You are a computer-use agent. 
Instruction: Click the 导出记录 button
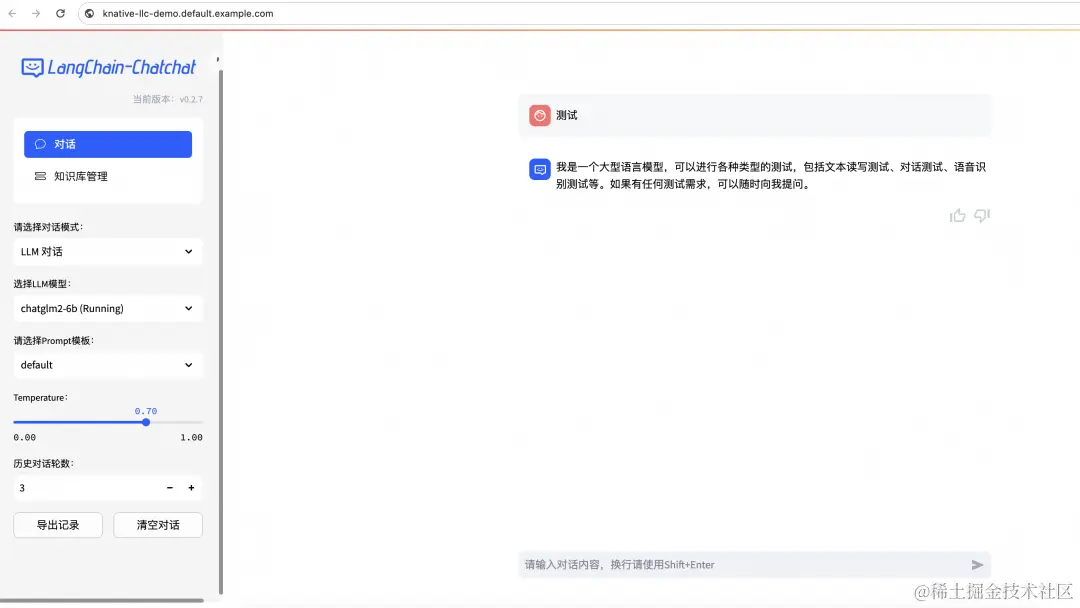coord(58,524)
